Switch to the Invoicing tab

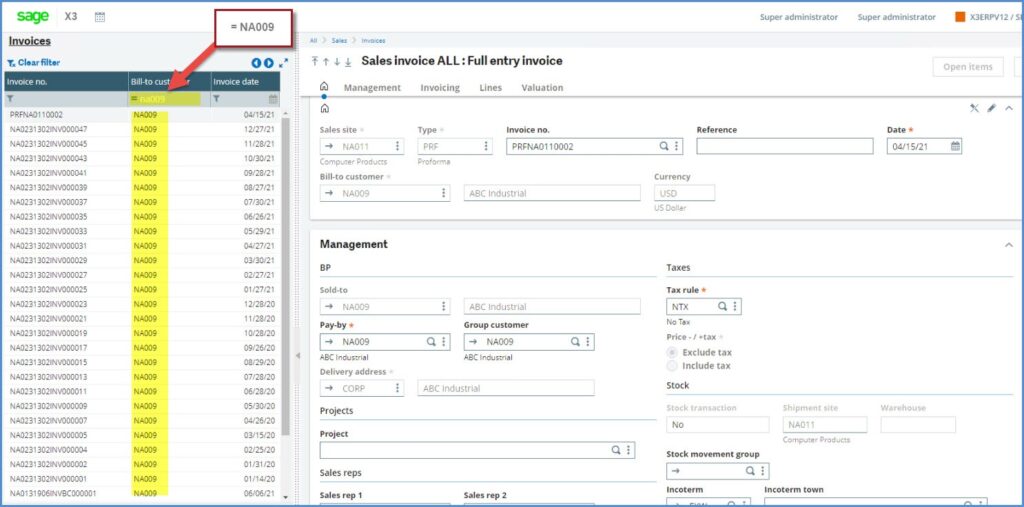point(440,88)
